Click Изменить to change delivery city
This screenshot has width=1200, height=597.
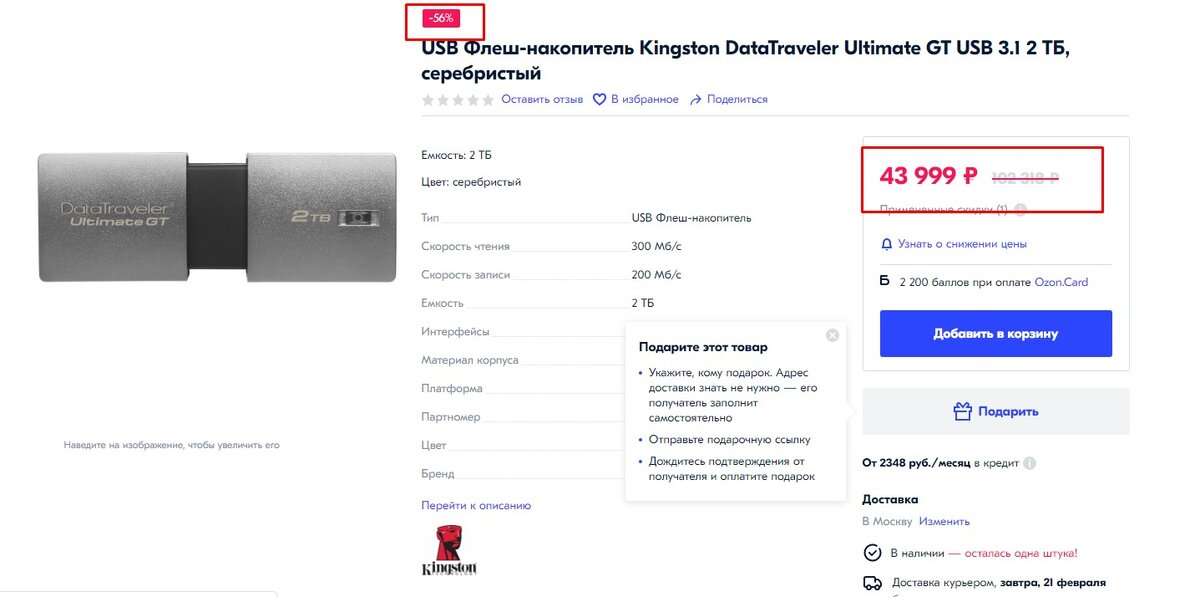(x=944, y=522)
